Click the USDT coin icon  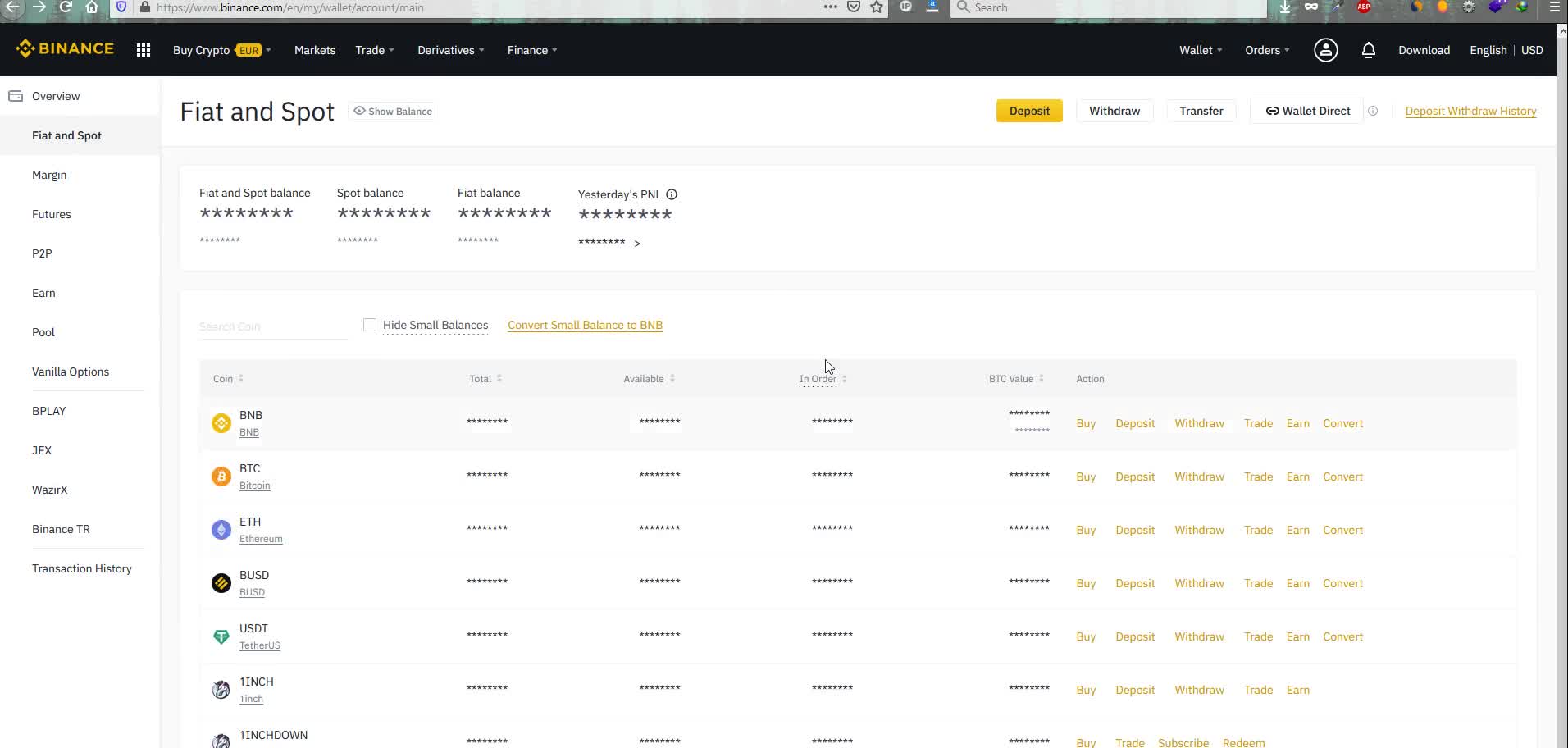(221, 636)
